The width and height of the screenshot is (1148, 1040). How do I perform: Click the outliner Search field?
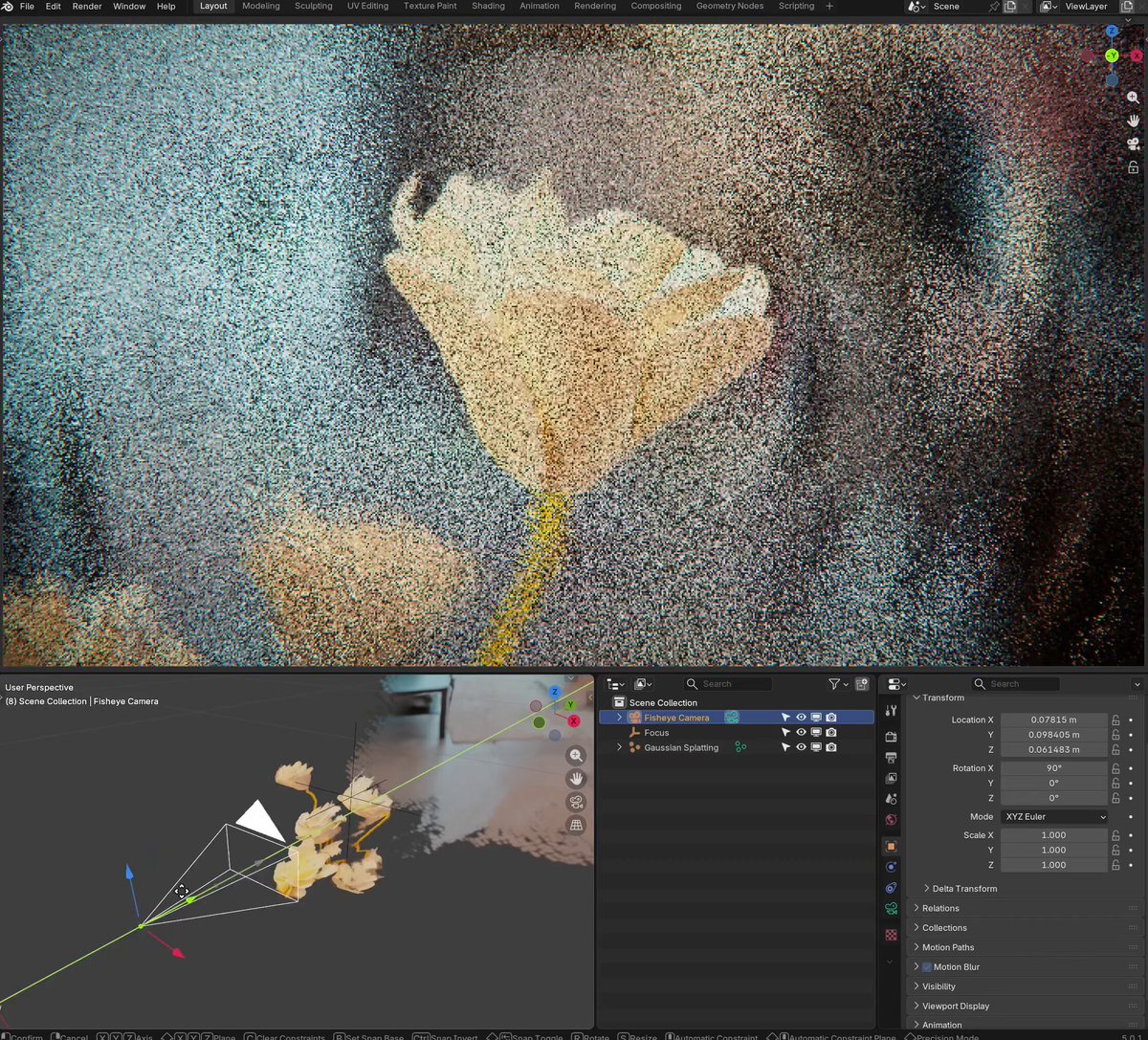728,684
